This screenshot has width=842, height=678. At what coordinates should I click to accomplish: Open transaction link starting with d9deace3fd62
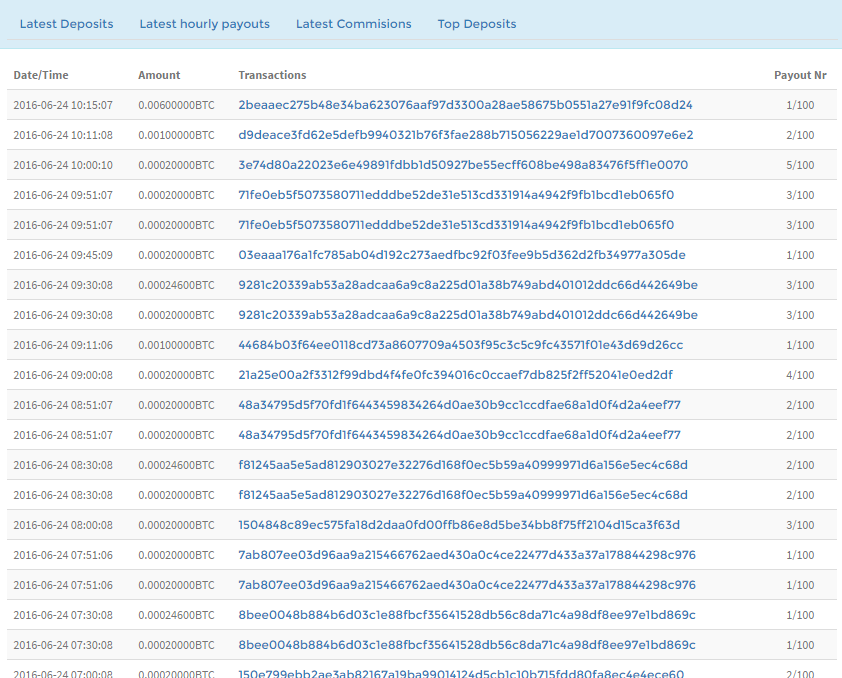466,135
